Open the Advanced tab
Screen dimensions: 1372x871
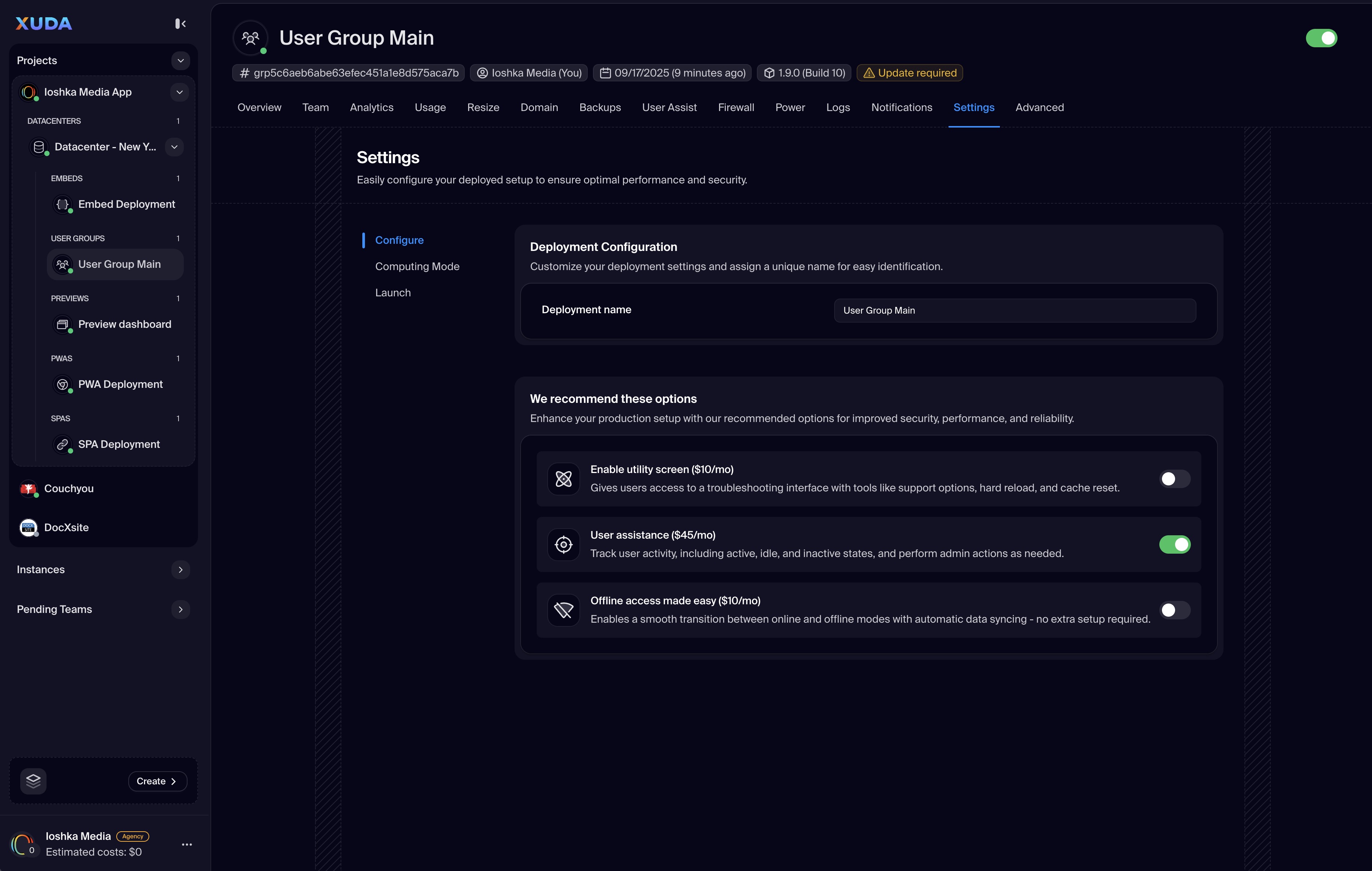tap(1039, 107)
